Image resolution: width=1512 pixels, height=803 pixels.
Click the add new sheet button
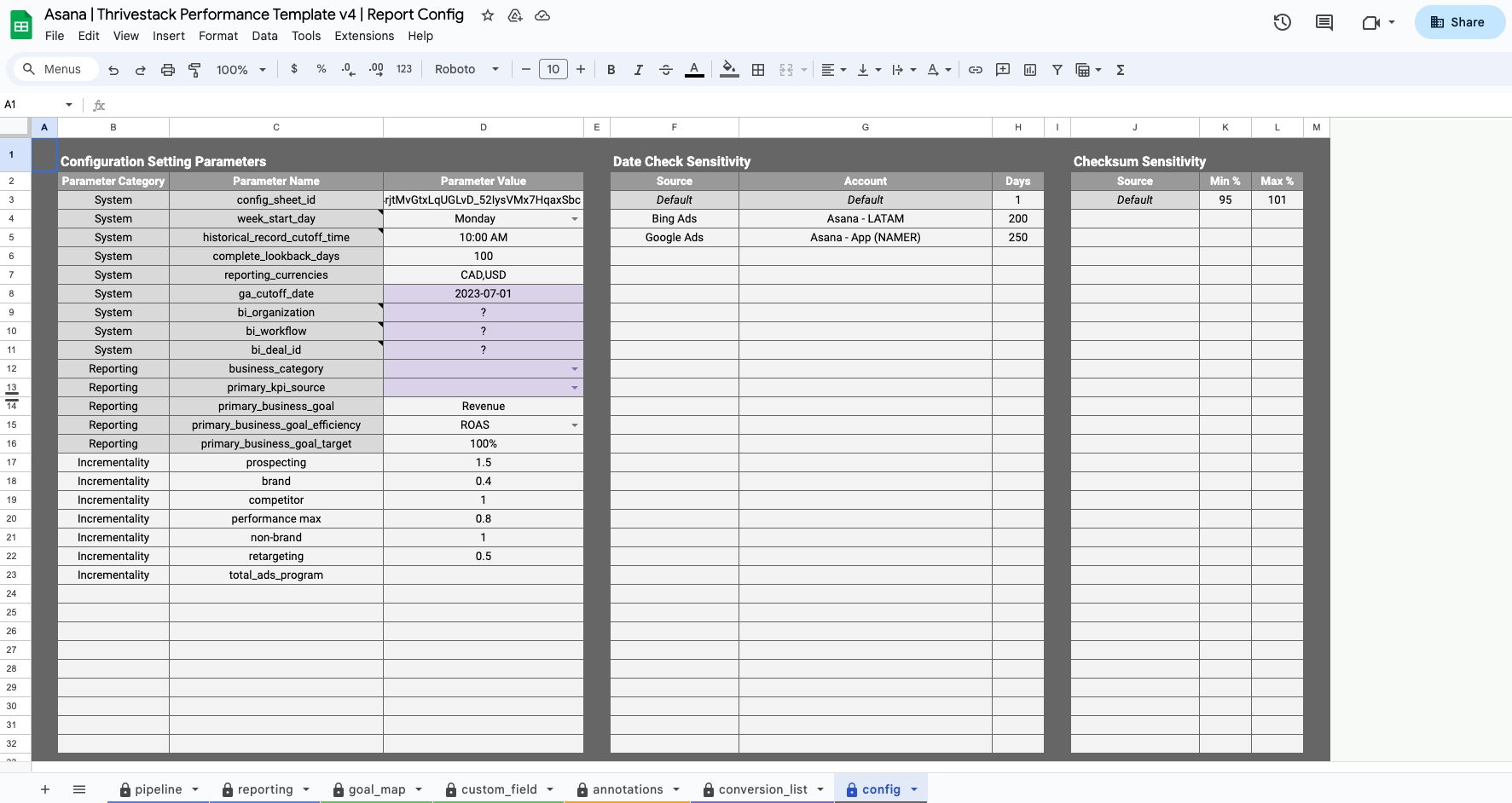pyautogui.click(x=45, y=789)
